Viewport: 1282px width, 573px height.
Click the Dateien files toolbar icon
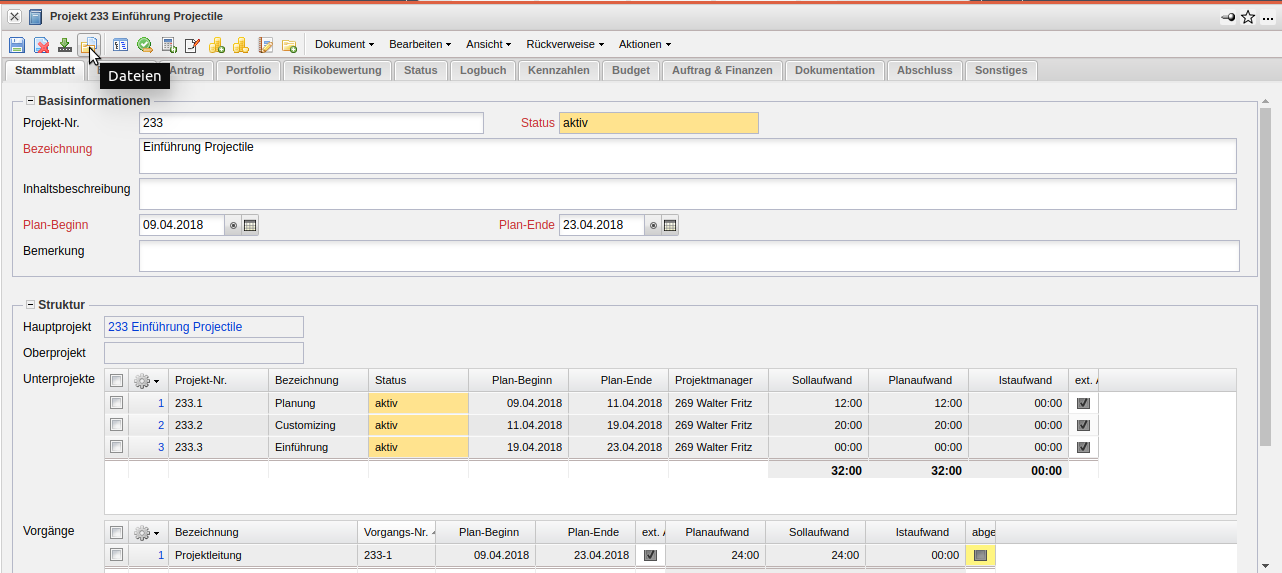tap(89, 45)
